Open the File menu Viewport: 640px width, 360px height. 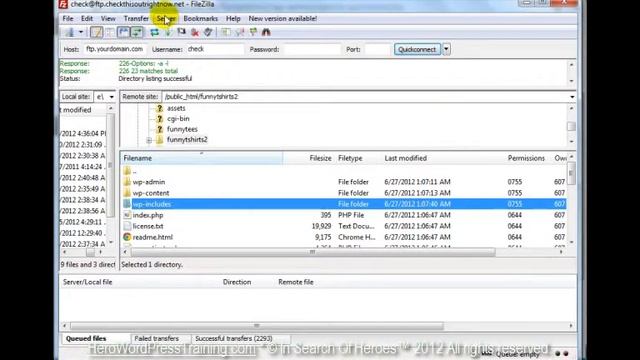click(68, 19)
